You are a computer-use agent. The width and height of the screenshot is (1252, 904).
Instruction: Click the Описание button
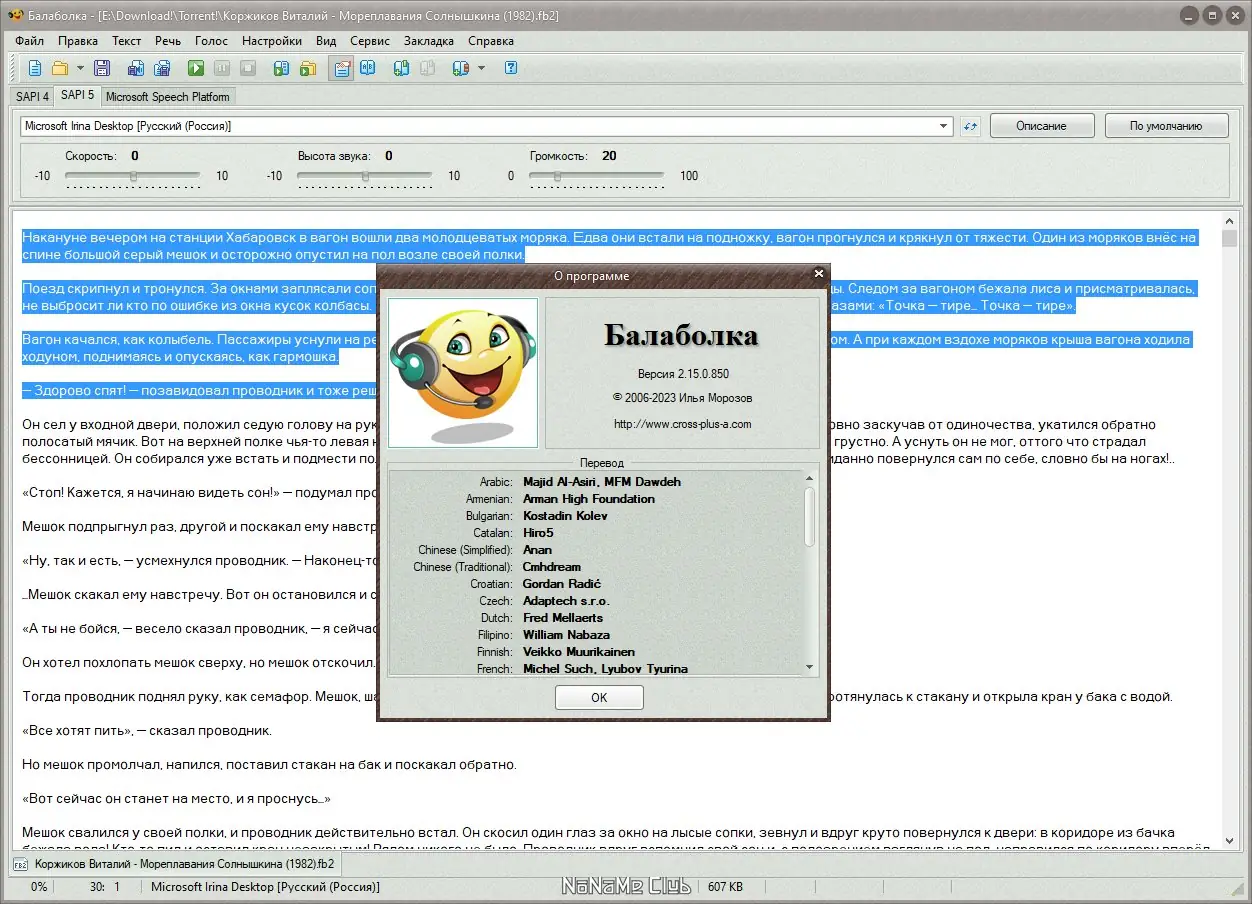(1041, 126)
